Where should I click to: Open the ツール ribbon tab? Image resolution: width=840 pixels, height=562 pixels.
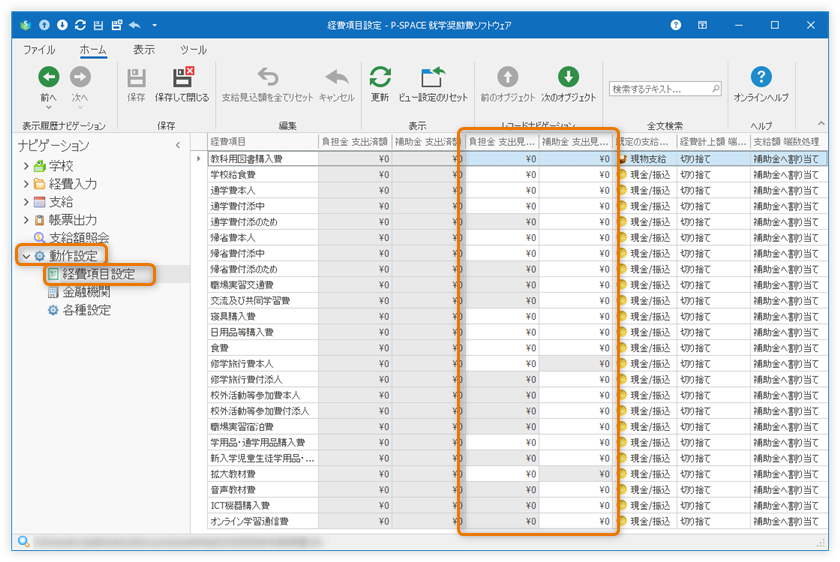[193, 50]
